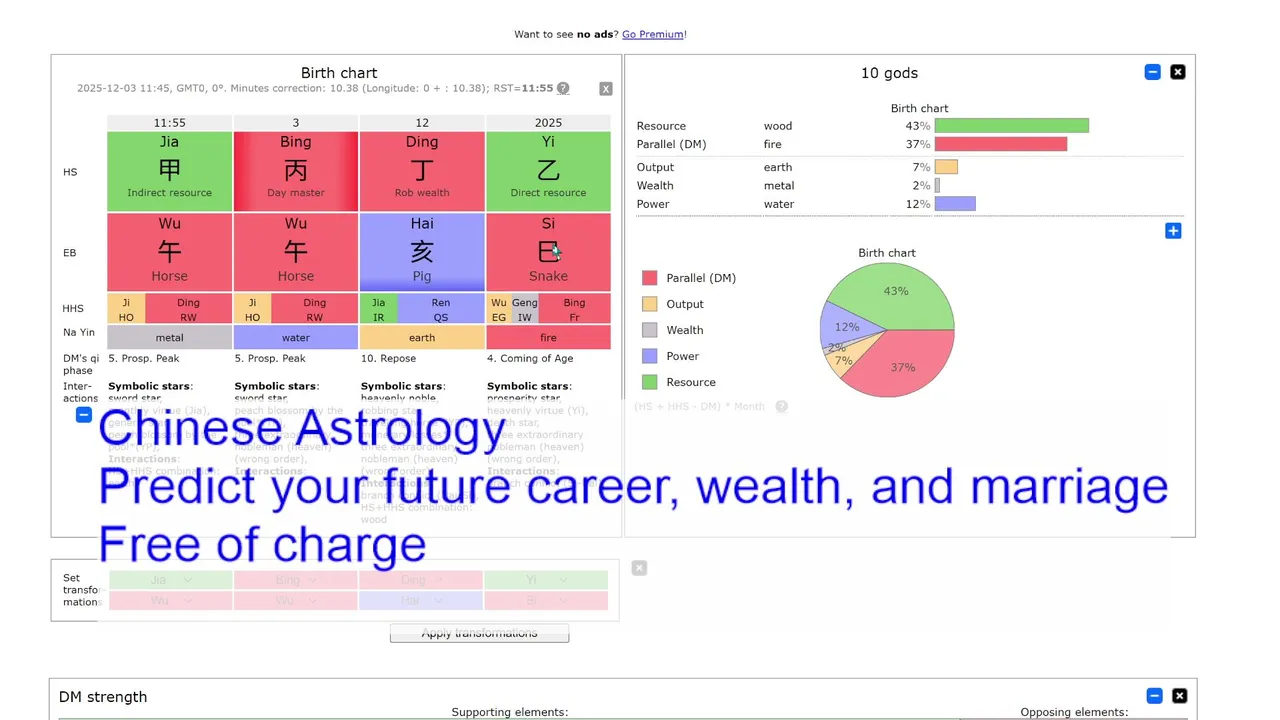This screenshot has height=720, width=1280.
Task: Close the Birth chart panel with x
Action: (606, 89)
